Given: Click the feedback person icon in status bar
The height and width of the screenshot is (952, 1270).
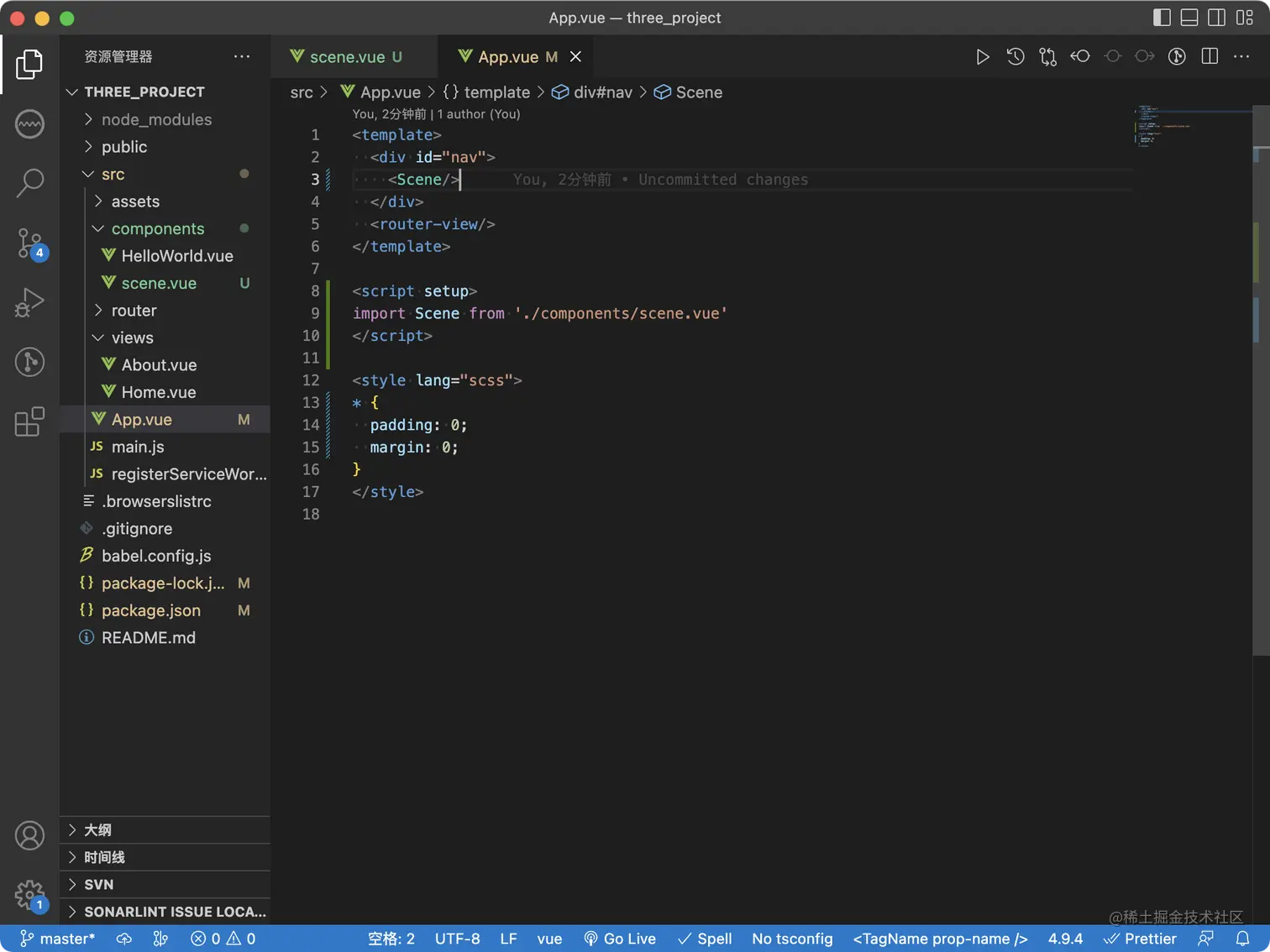Looking at the screenshot, I should [x=1205, y=939].
